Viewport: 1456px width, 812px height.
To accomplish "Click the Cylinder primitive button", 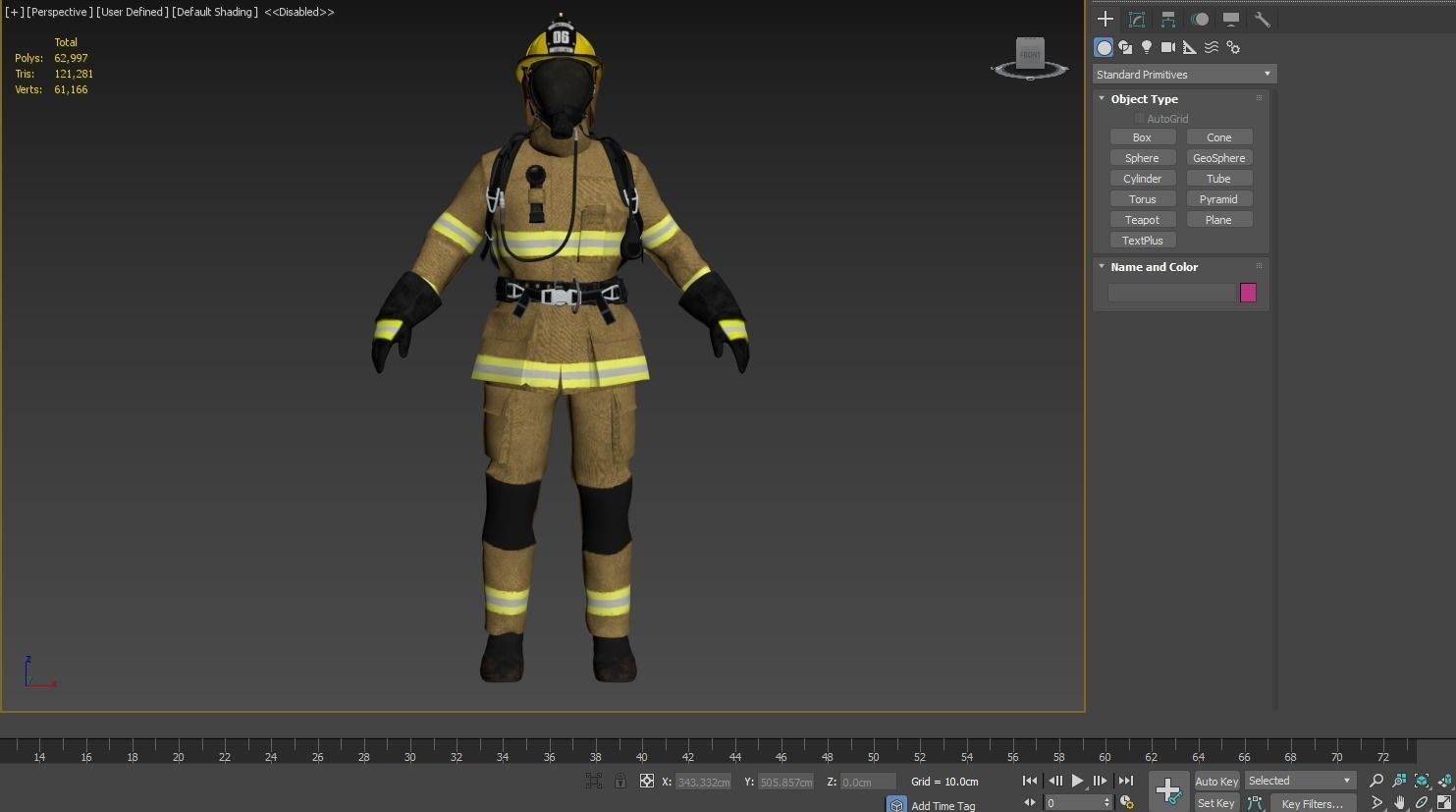I will pyautogui.click(x=1142, y=179).
